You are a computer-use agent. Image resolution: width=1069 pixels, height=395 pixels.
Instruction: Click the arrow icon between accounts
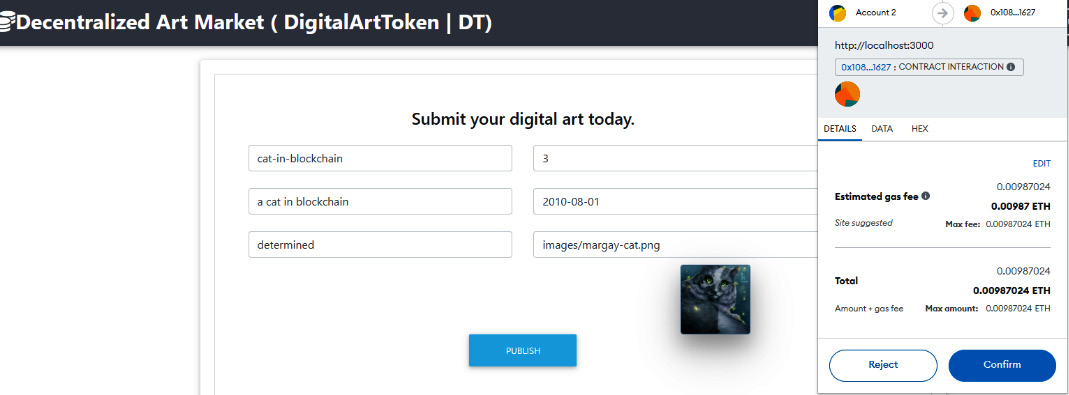942,13
